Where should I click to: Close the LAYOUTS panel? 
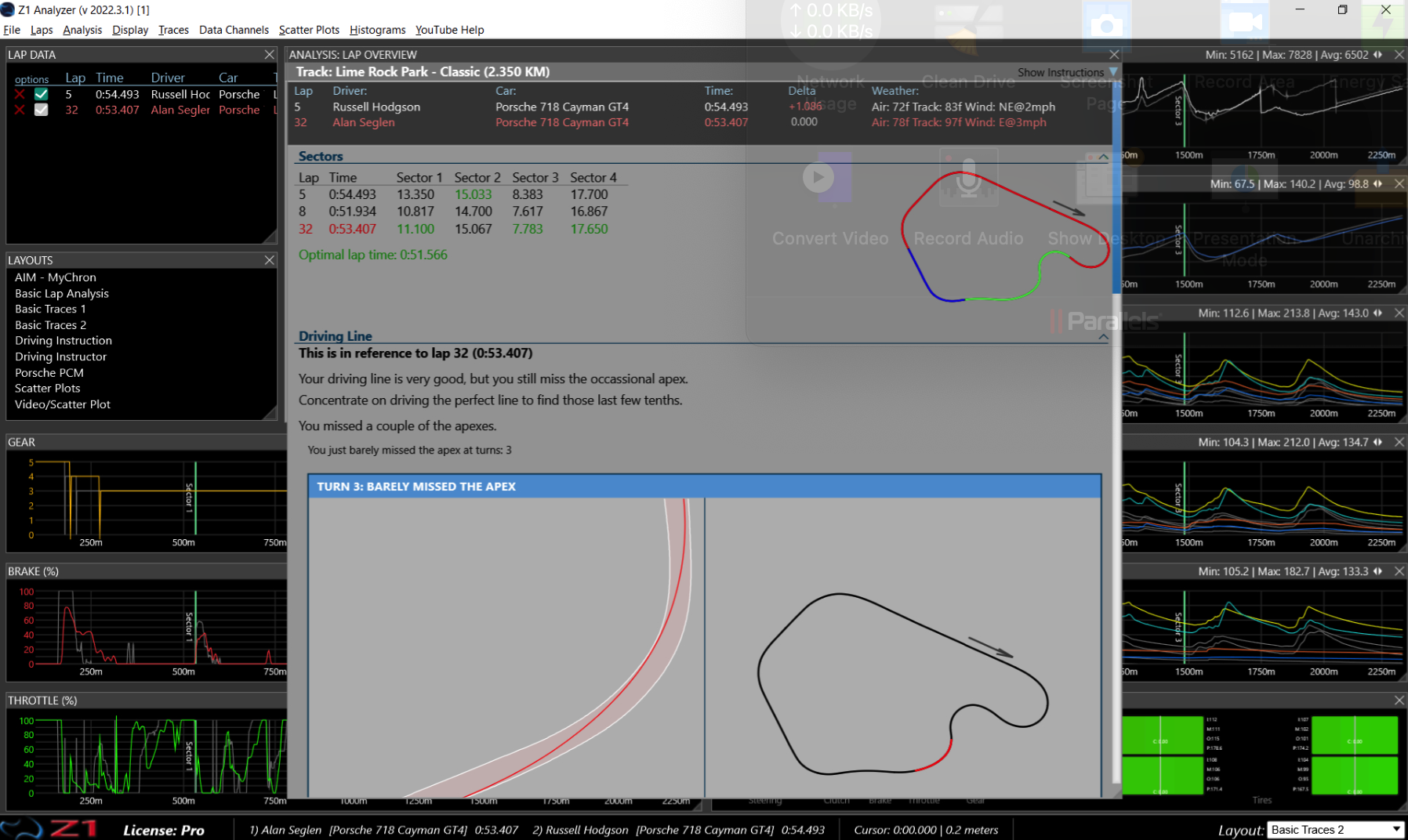(270, 259)
